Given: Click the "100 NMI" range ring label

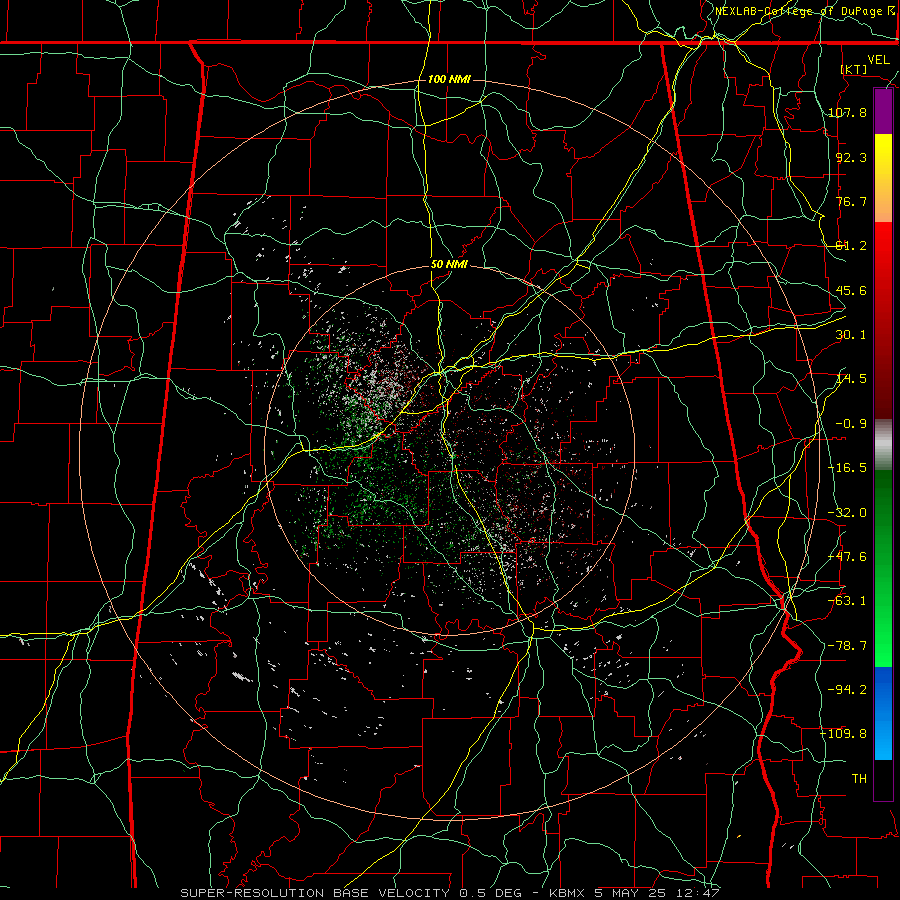Looking at the screenshot, I should point(449,79).
